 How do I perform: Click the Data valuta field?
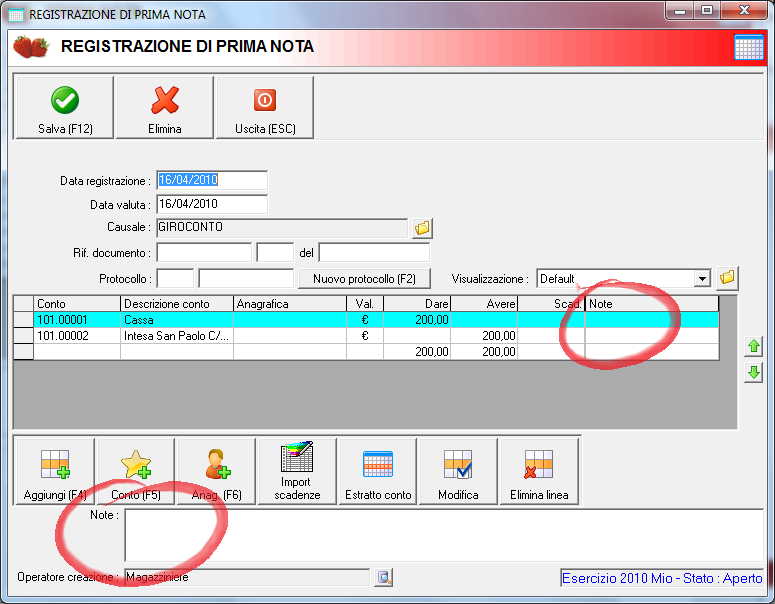tap(212, 204)
